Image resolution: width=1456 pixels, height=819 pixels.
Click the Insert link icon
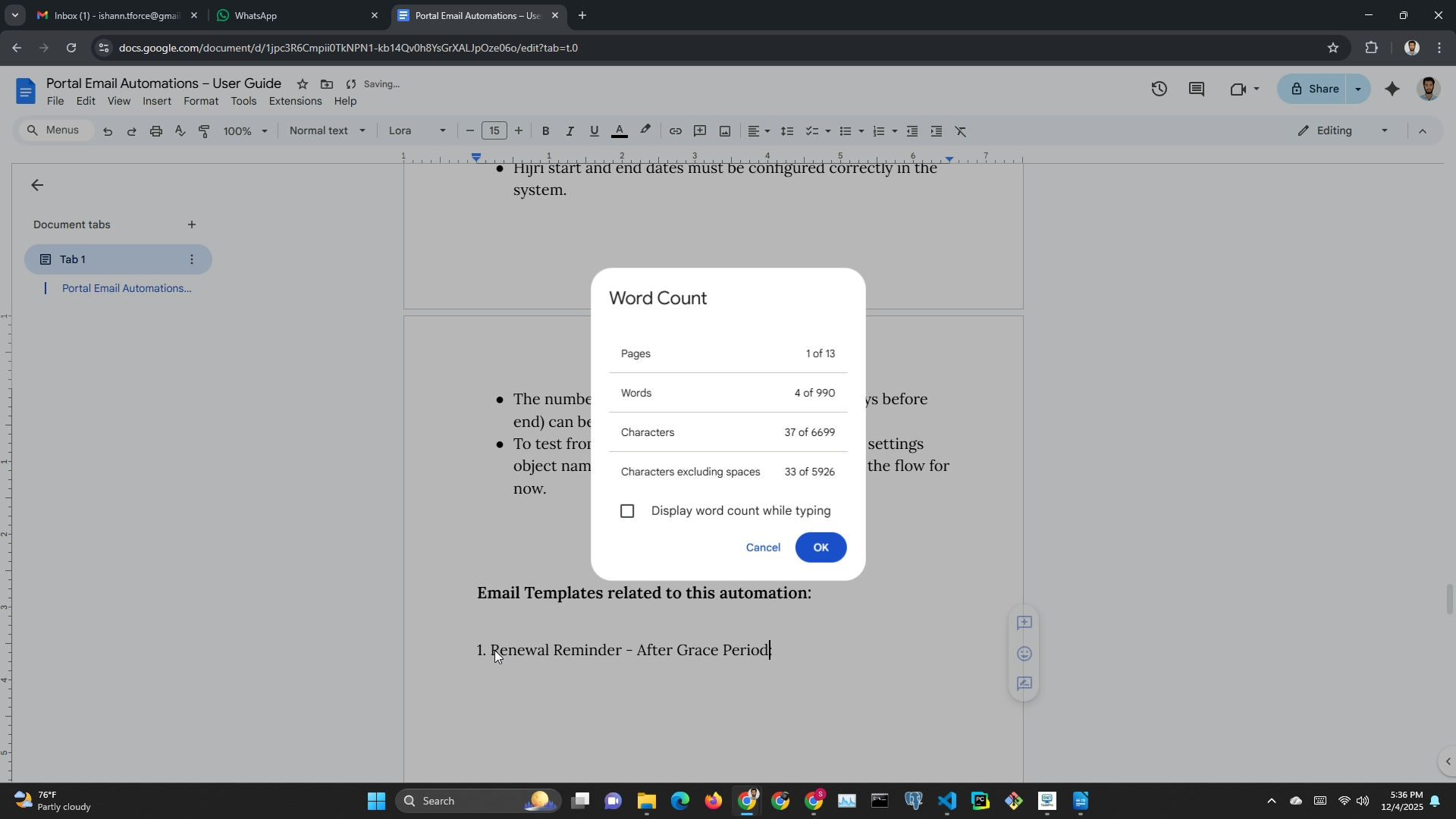click(675, 131)
